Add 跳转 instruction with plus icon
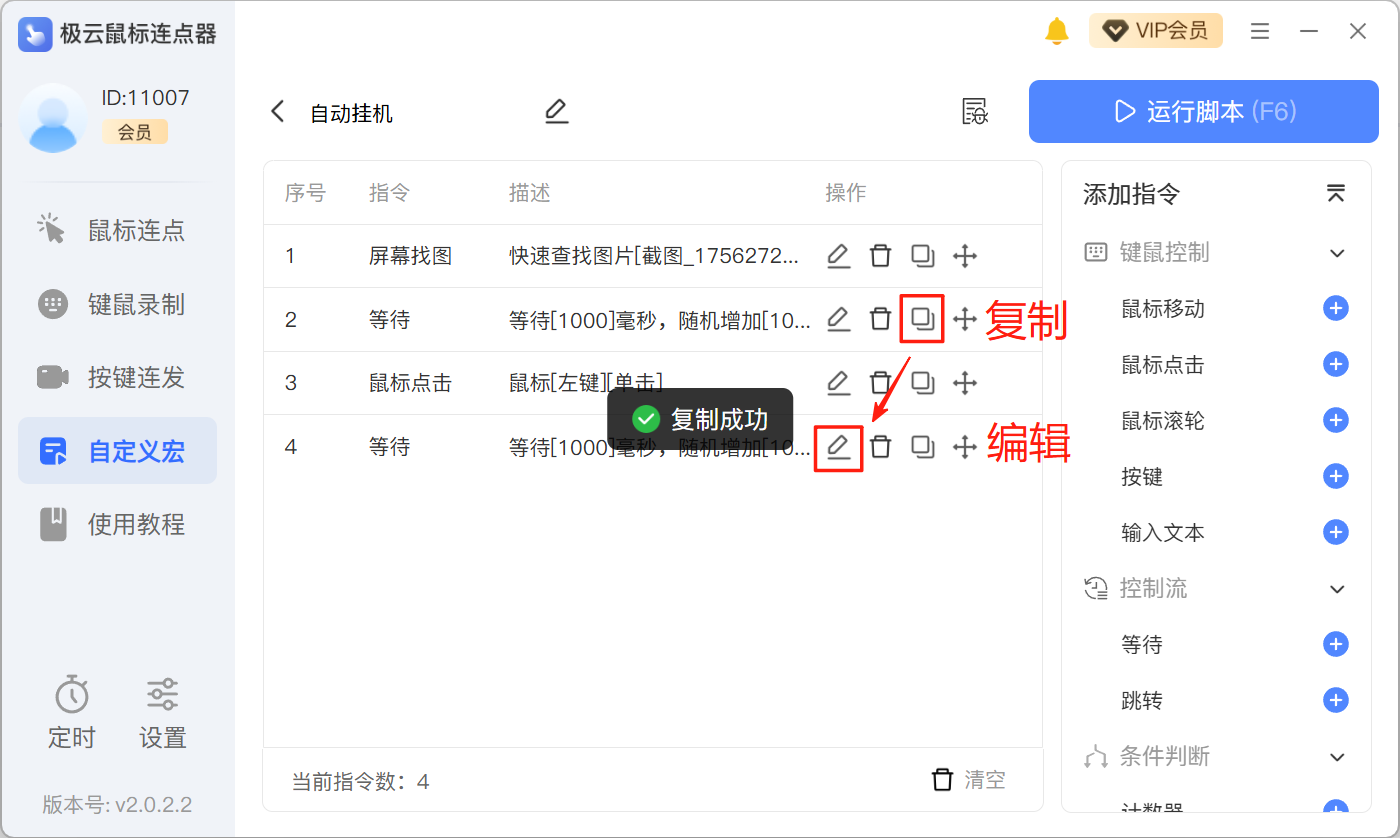This screenshot has width=1400, height=838. click(x=1335, y=701)
